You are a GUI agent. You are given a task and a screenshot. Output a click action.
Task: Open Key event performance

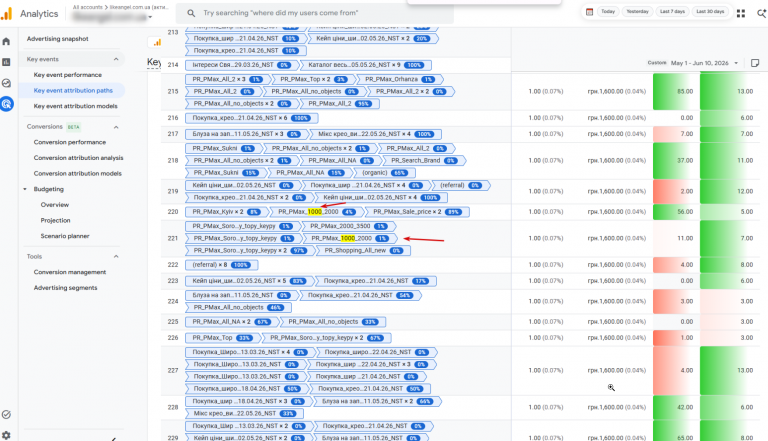pyautogui.click(x=68, y=75)
